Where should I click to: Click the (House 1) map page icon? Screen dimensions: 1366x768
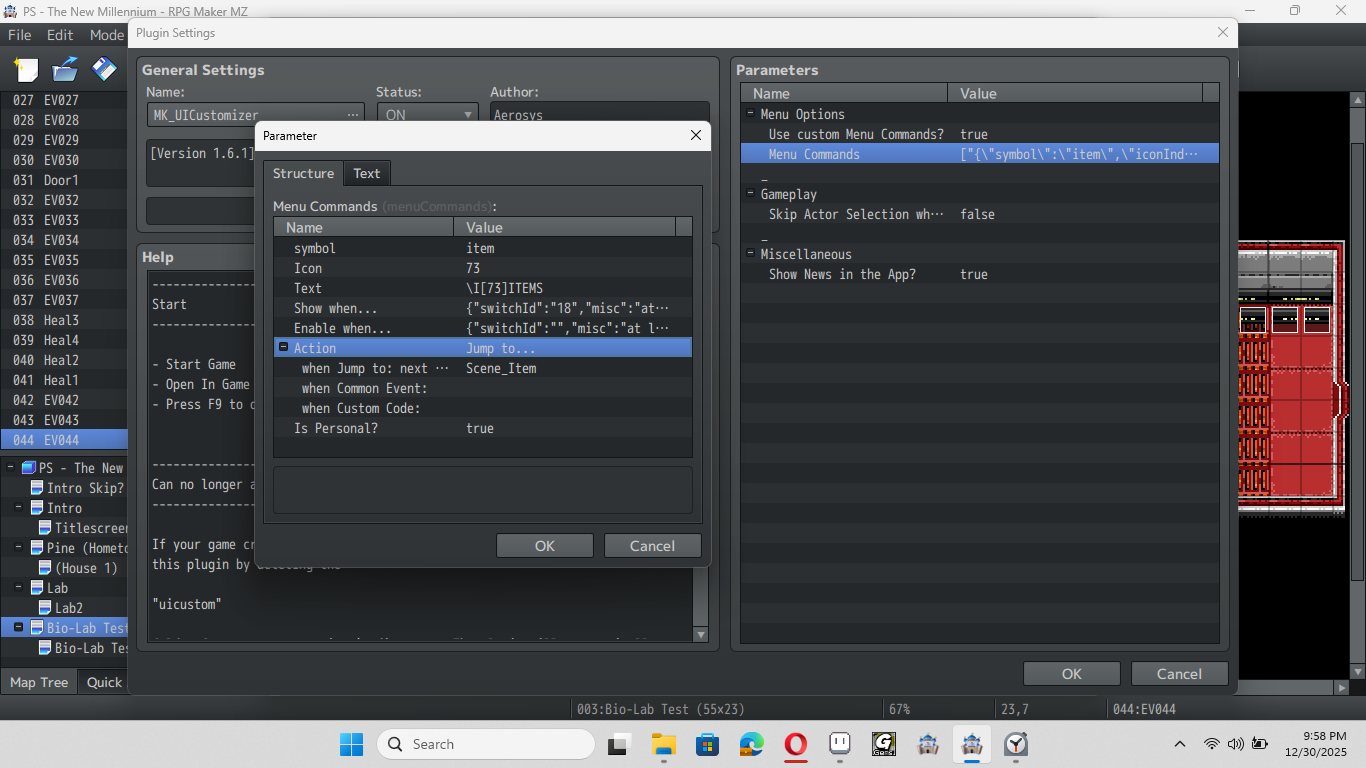click(45, 568)
